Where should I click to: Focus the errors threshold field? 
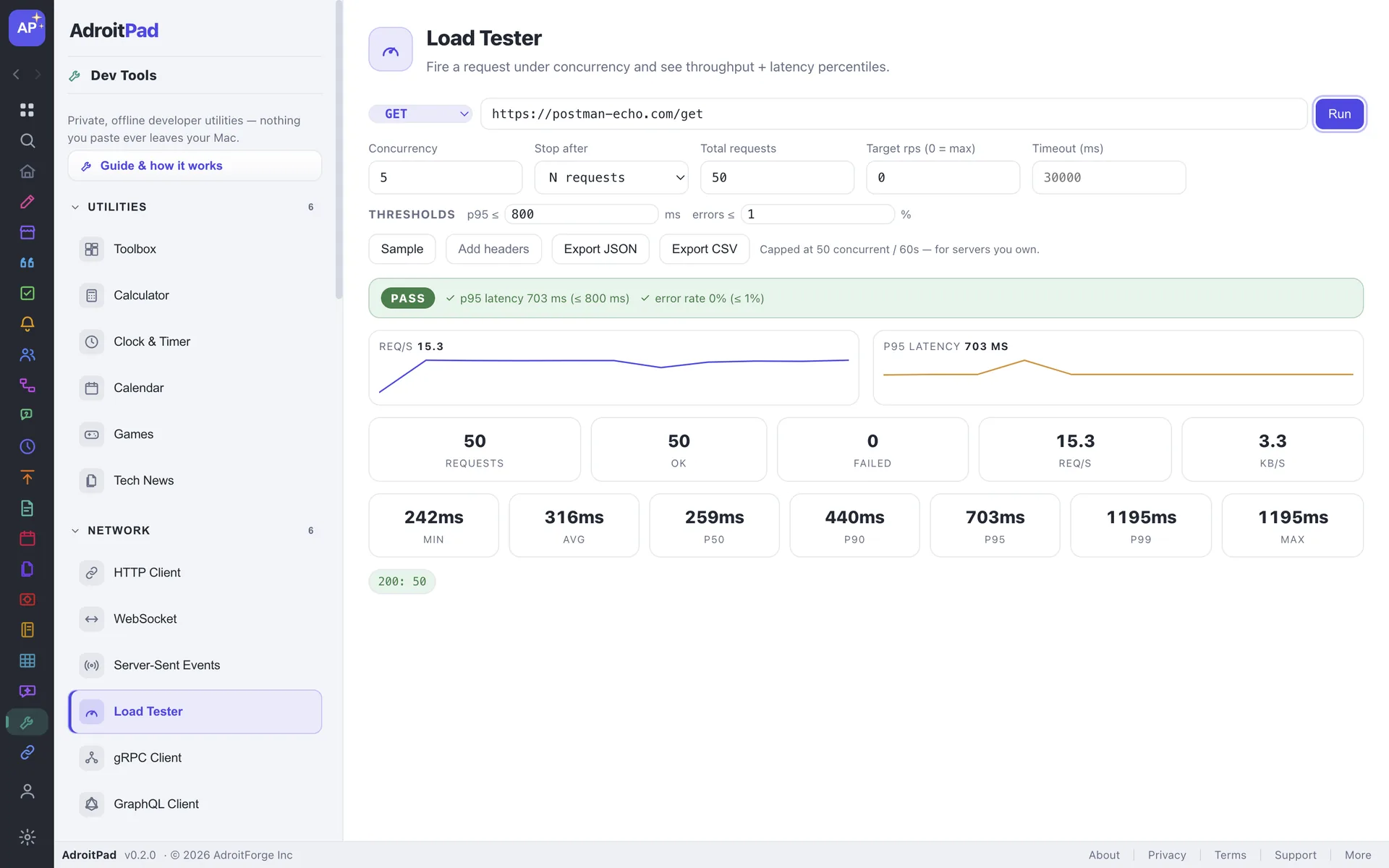coord(817,214)
